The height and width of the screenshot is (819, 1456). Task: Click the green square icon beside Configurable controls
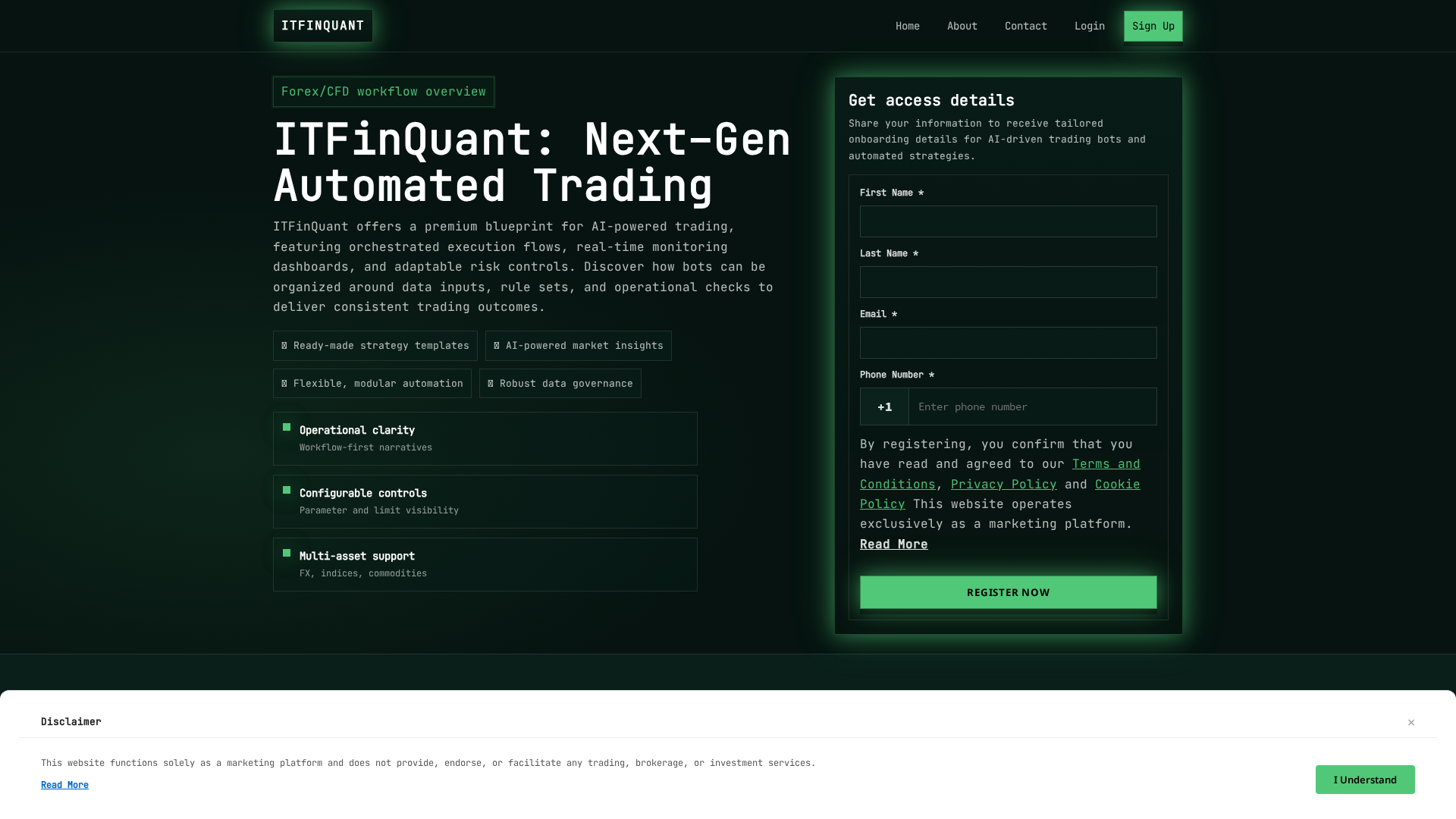click(x=287, y=490)
